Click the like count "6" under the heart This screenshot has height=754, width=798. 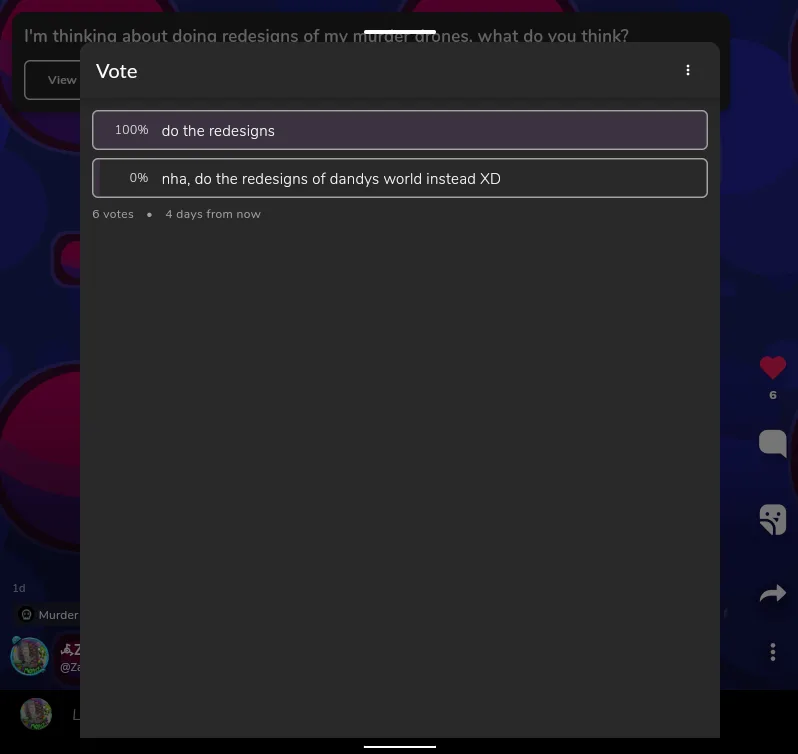point(773,395)
